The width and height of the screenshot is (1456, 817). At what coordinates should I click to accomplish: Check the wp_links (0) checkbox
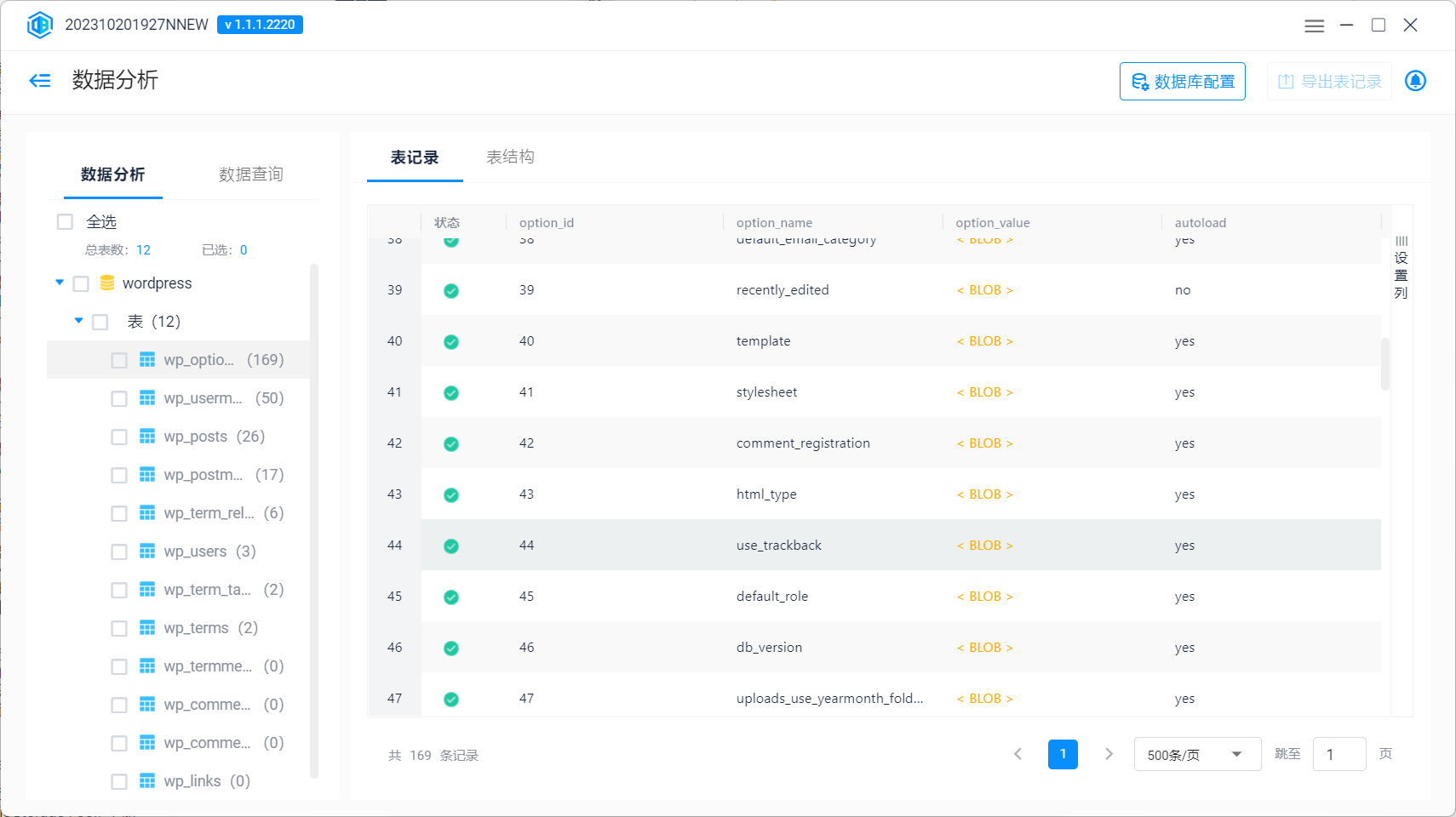[x=119, y=781]
